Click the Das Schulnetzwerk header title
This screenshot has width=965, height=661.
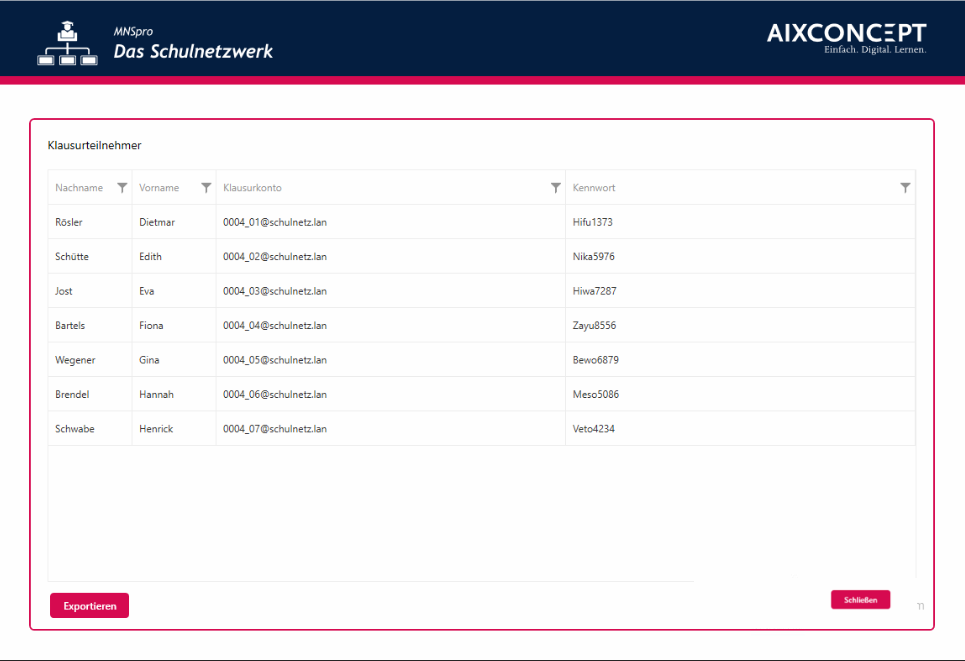point(193,52)
